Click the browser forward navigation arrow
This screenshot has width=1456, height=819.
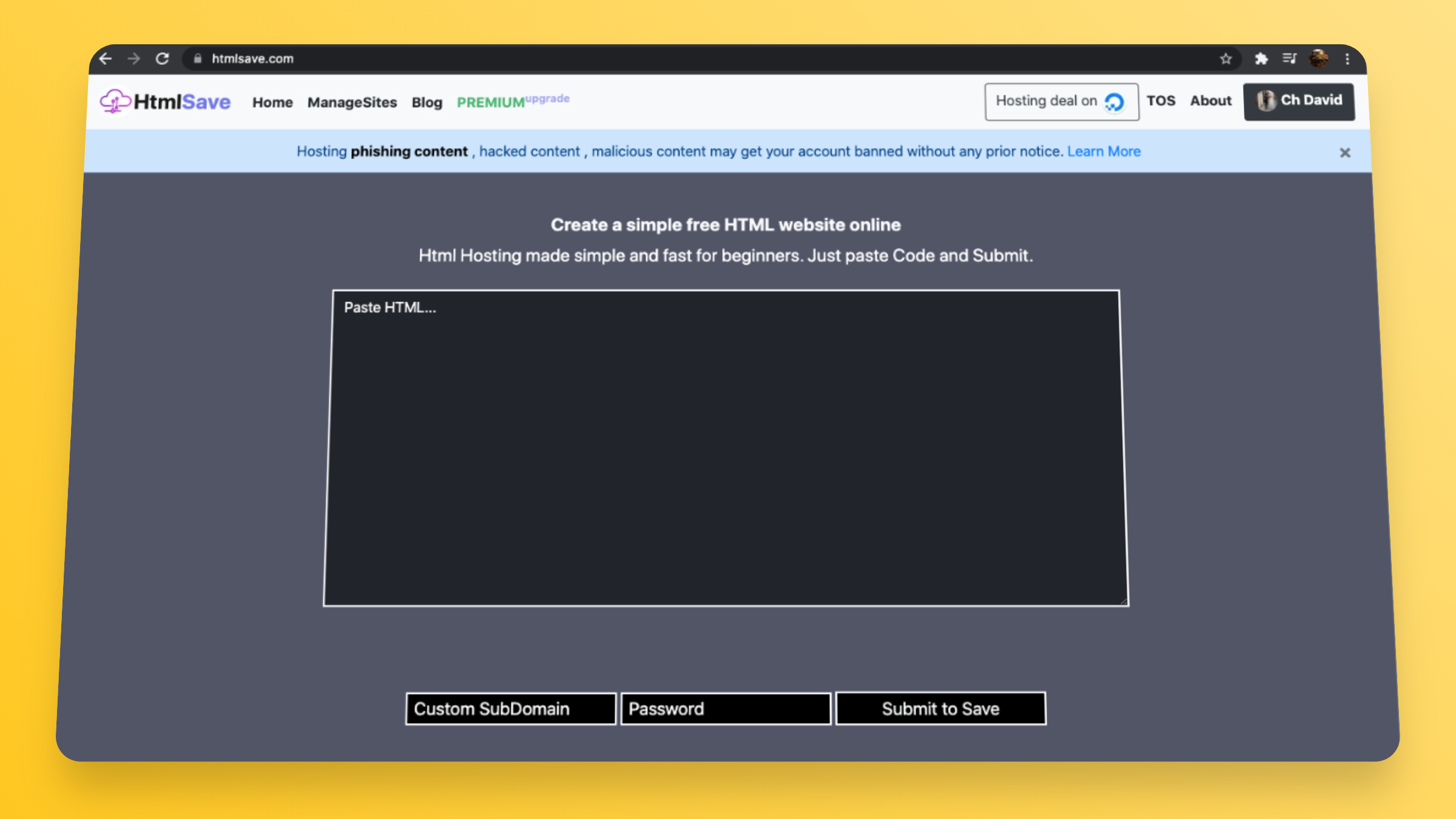(x=134, y=58)
